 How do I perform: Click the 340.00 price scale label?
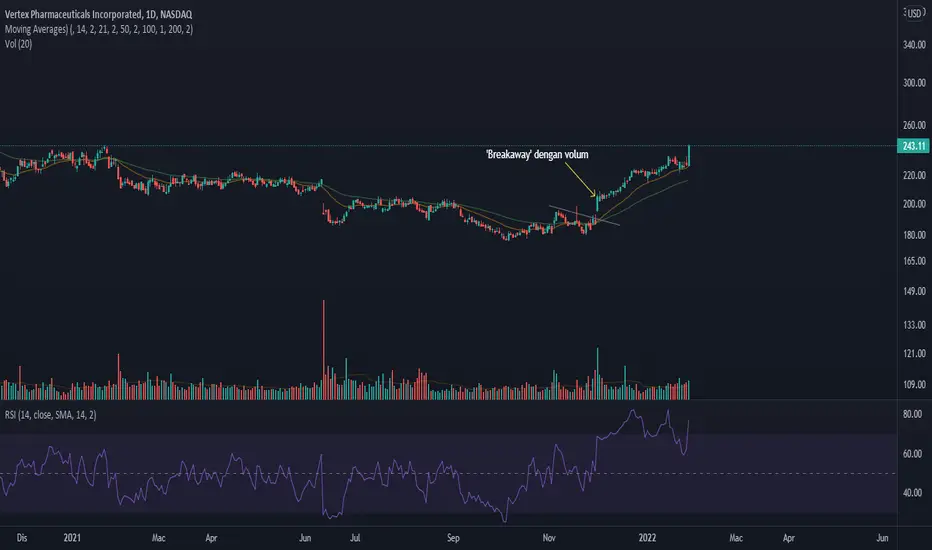[914, 45]
